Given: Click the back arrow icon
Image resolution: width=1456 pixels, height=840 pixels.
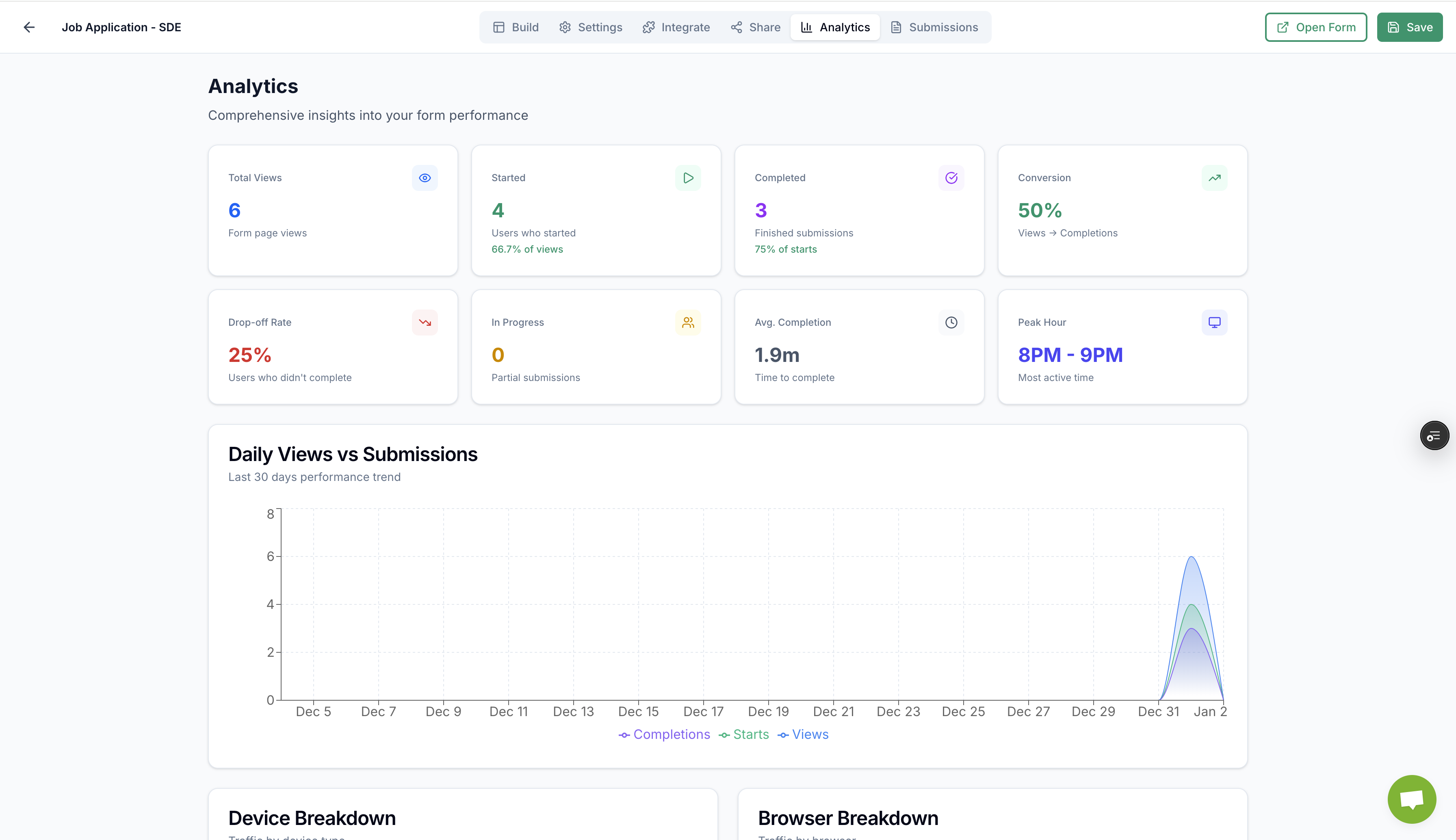Looking at the screenshot, I should click(29, 27).
